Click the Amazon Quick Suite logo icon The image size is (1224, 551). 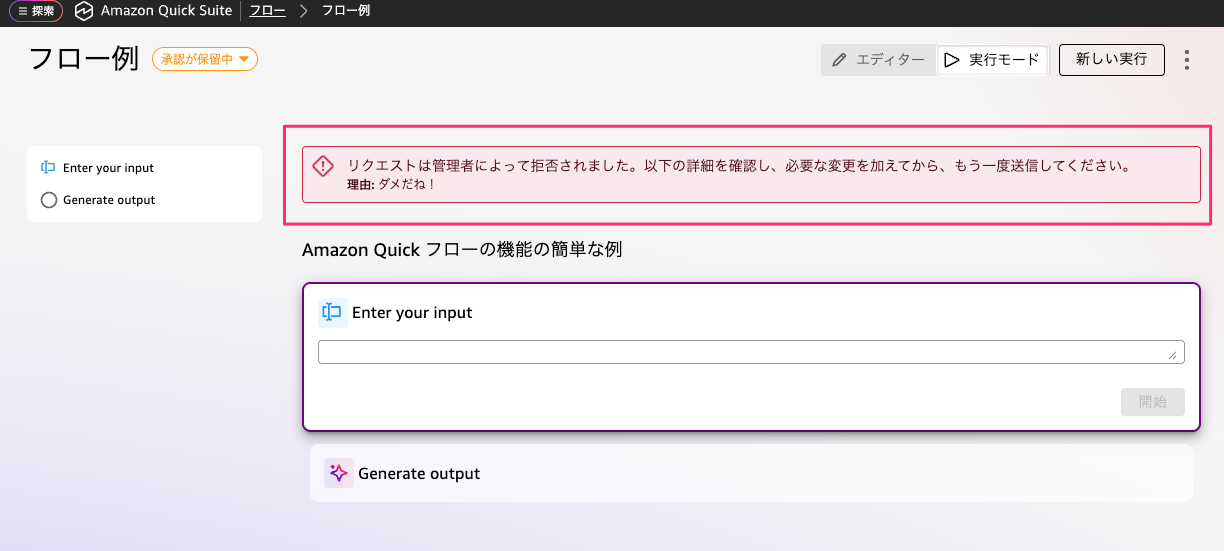[x=84, y=11]
